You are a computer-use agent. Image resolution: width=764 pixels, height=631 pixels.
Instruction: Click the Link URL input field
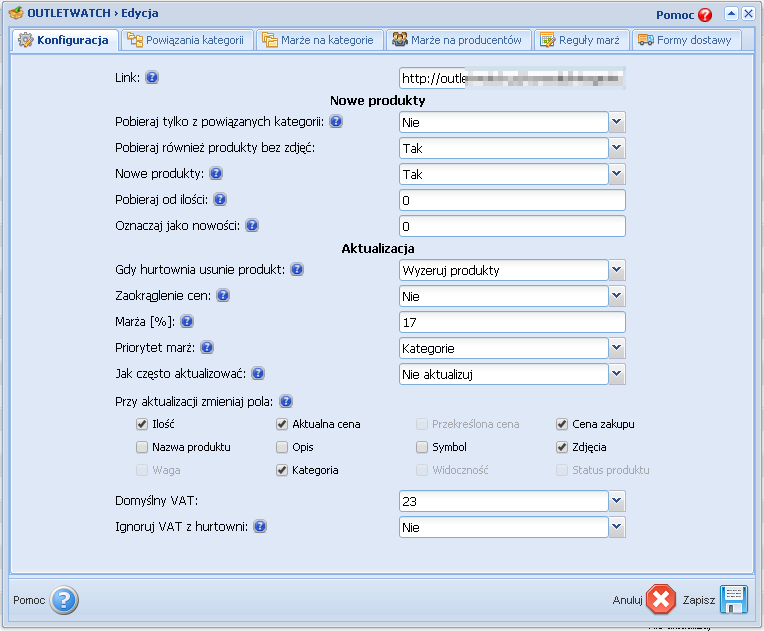[512, 78]
